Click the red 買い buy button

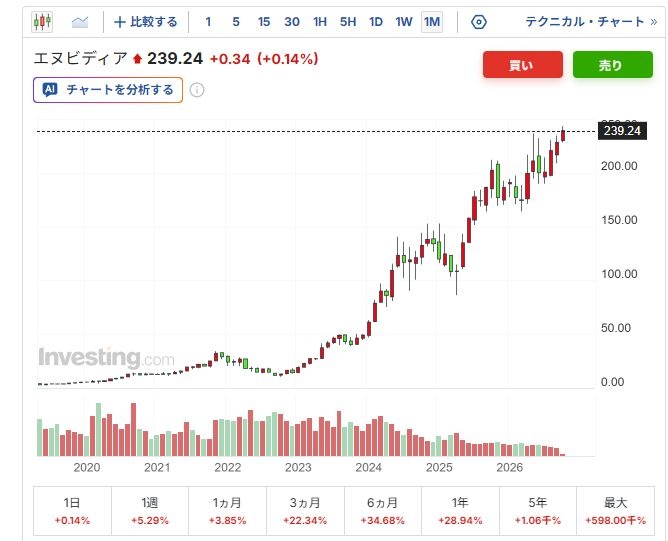point(523,65)
